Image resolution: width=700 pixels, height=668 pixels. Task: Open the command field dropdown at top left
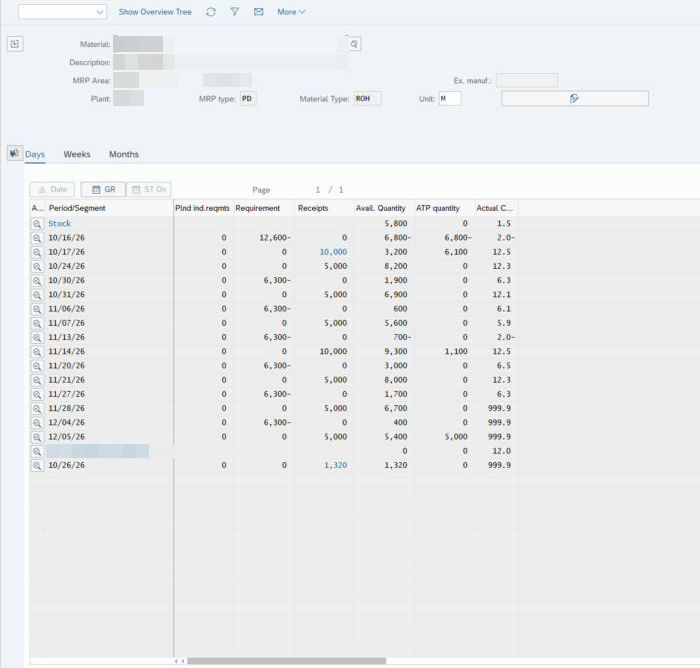coord(100,12)
